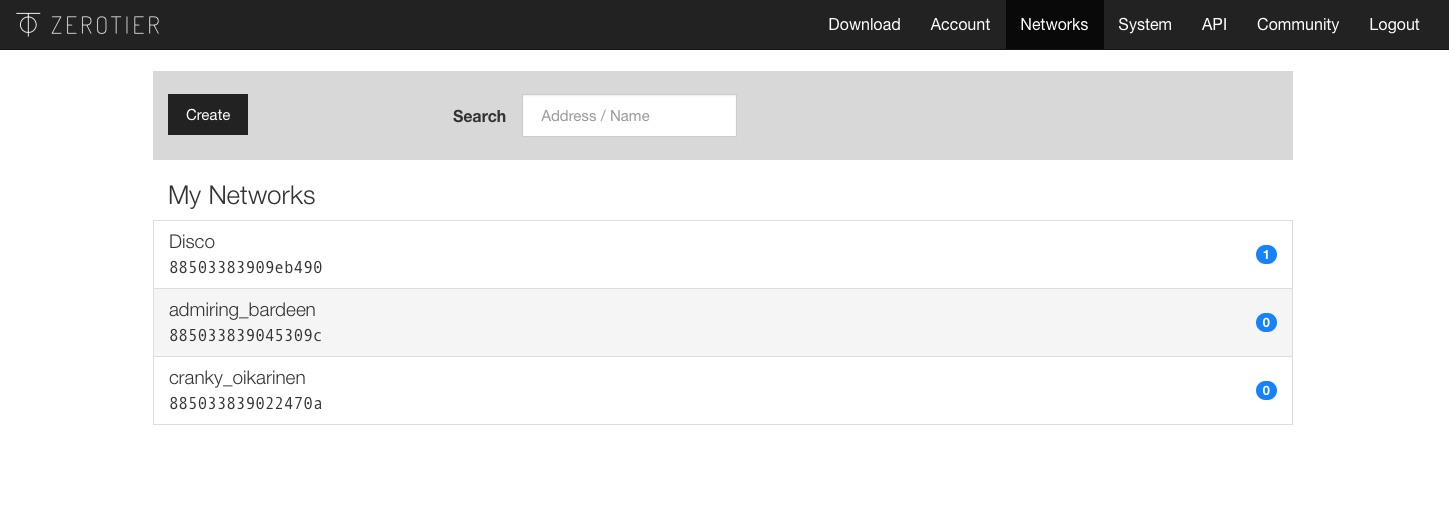
Task: Open the Download page
Action: (x=864, y=25)
